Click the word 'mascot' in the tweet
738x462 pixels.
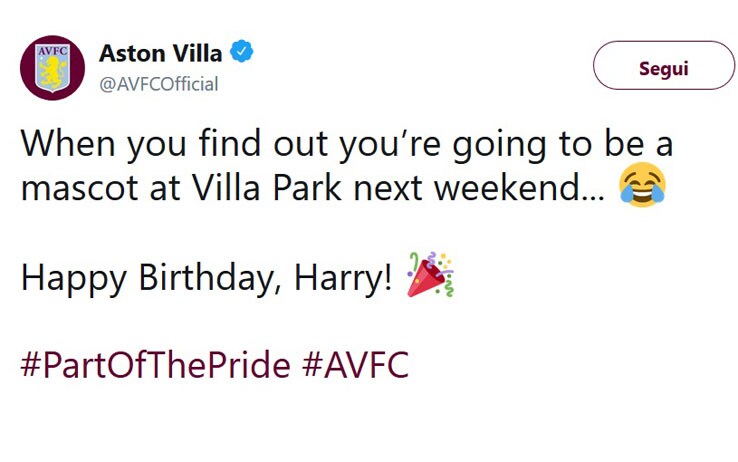click(80, 189)
